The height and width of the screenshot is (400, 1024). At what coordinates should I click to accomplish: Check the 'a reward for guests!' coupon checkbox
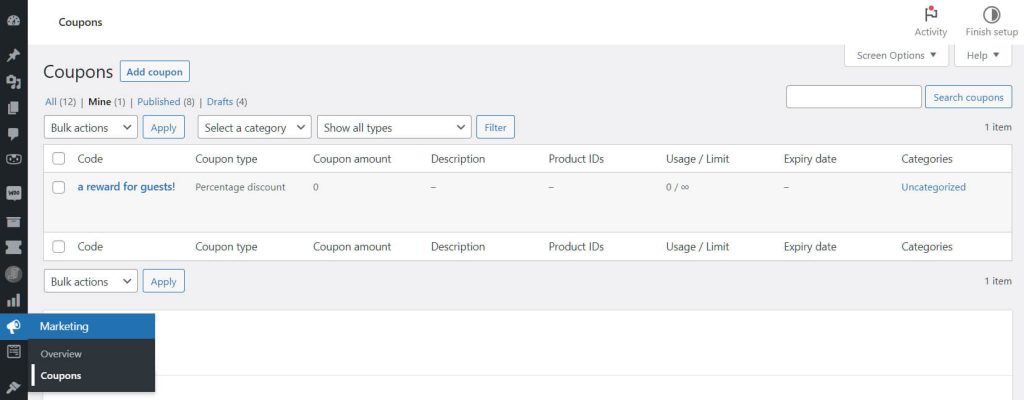pos(59,187)
